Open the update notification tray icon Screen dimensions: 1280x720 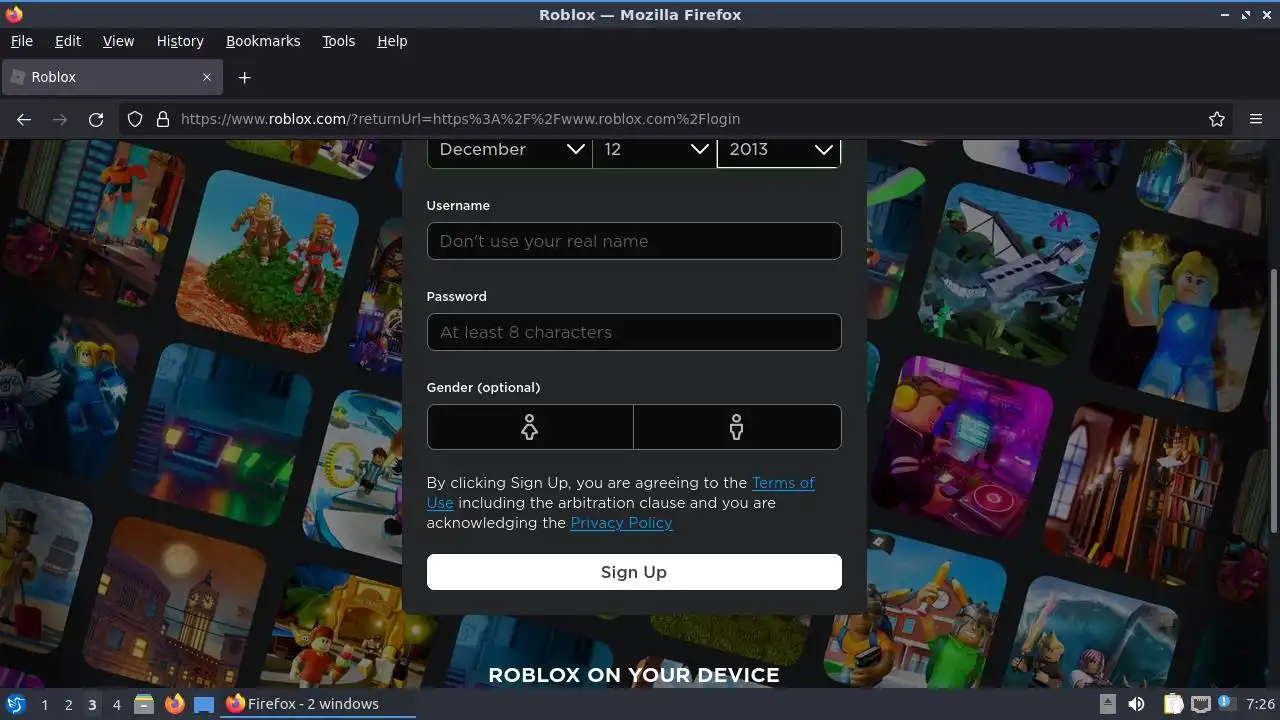pyautogui.click(x=1226, y=704)
